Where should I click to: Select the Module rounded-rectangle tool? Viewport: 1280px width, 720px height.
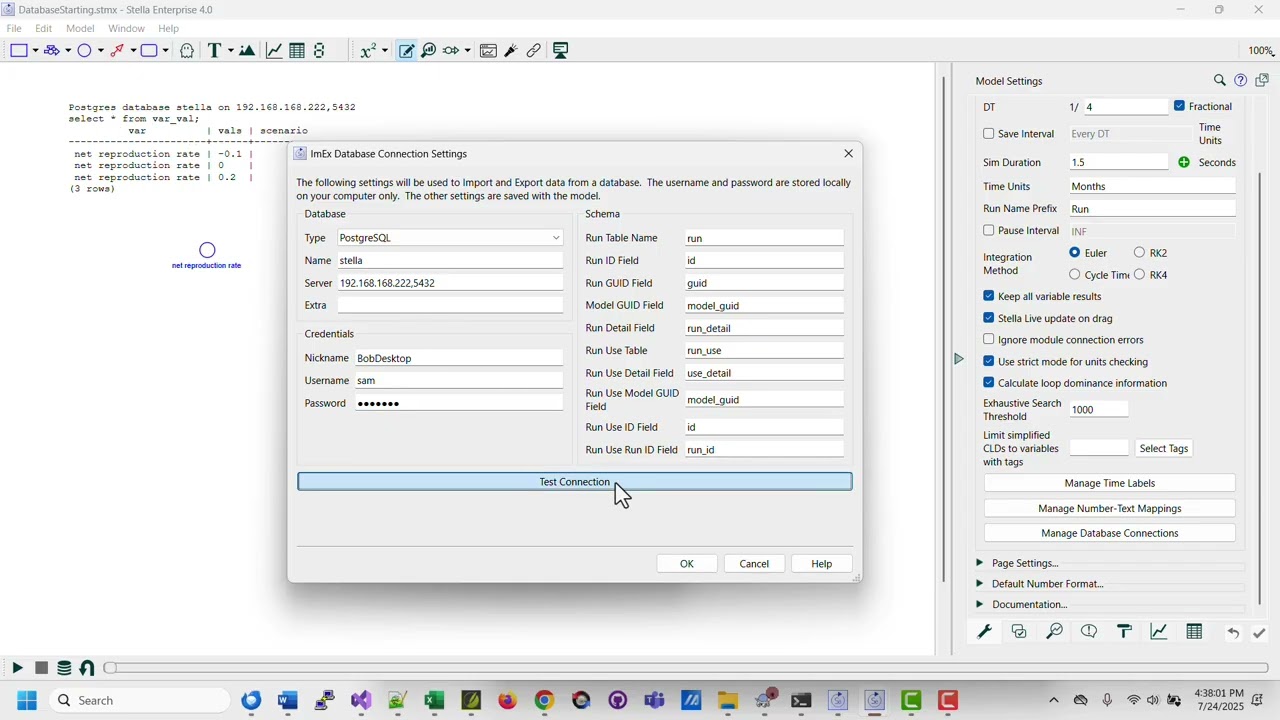(149, 50)
